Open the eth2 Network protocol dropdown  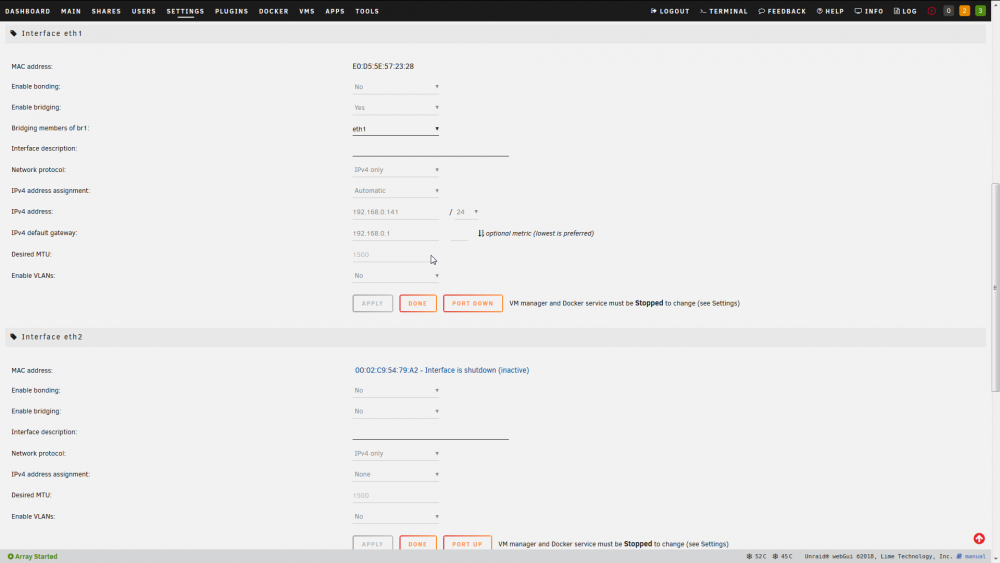click(395, 453)
